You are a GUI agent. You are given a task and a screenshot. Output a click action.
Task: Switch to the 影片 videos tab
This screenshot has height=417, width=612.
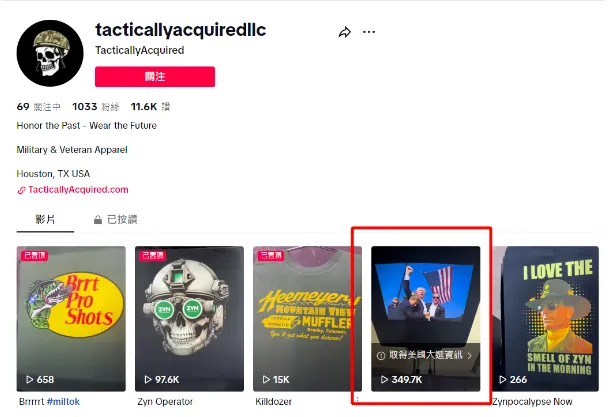pos(45,219)
